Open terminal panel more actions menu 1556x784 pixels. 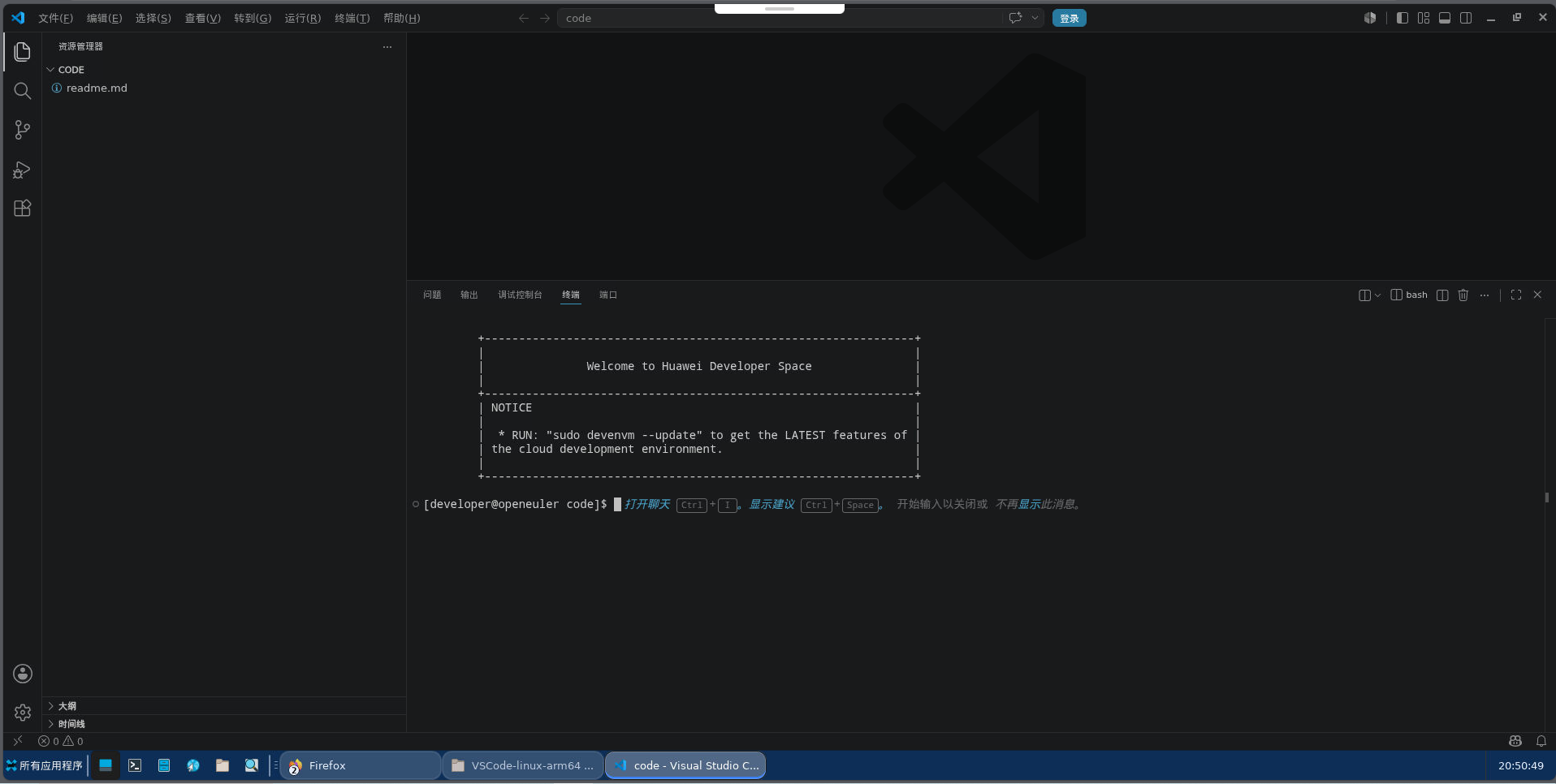(1485, 295)
